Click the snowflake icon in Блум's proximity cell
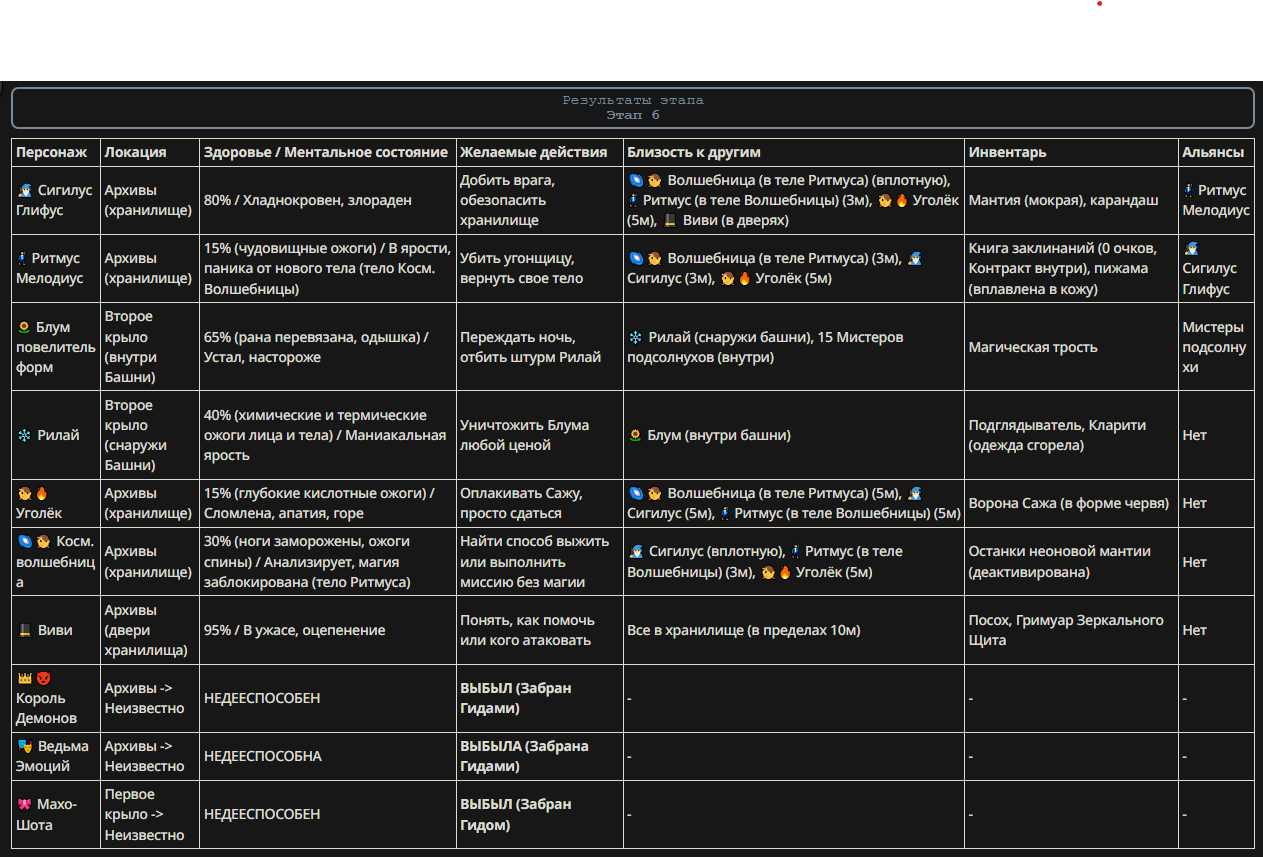This screenshot has width=1263, height=857. tap(635, 337)
